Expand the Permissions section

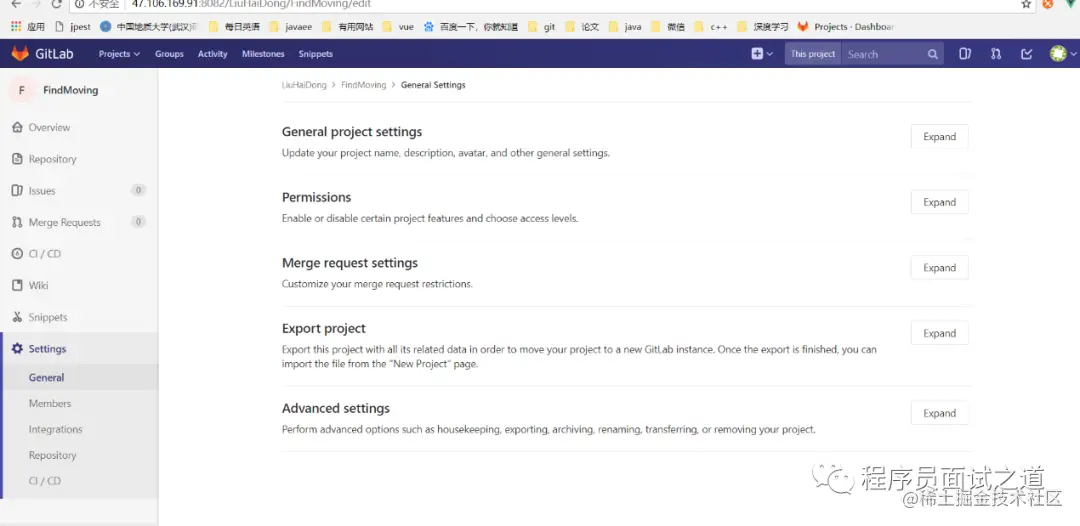click(939, 202)
